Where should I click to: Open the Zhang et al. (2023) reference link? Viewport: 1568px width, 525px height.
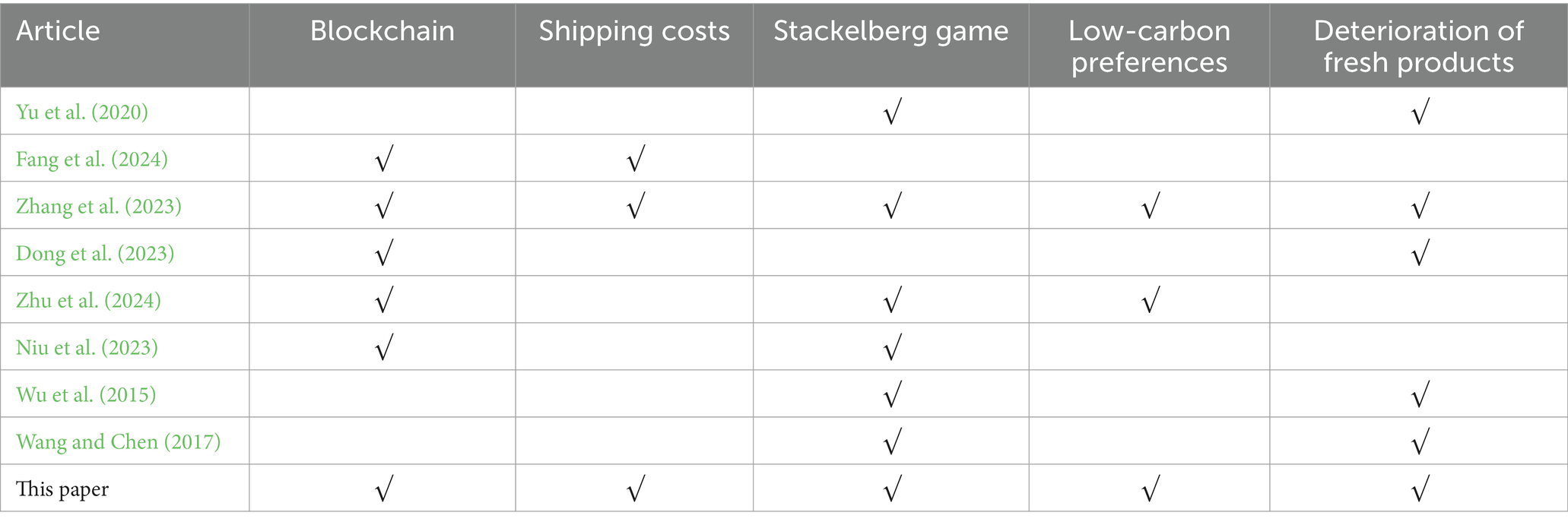(x=99, y=207)
